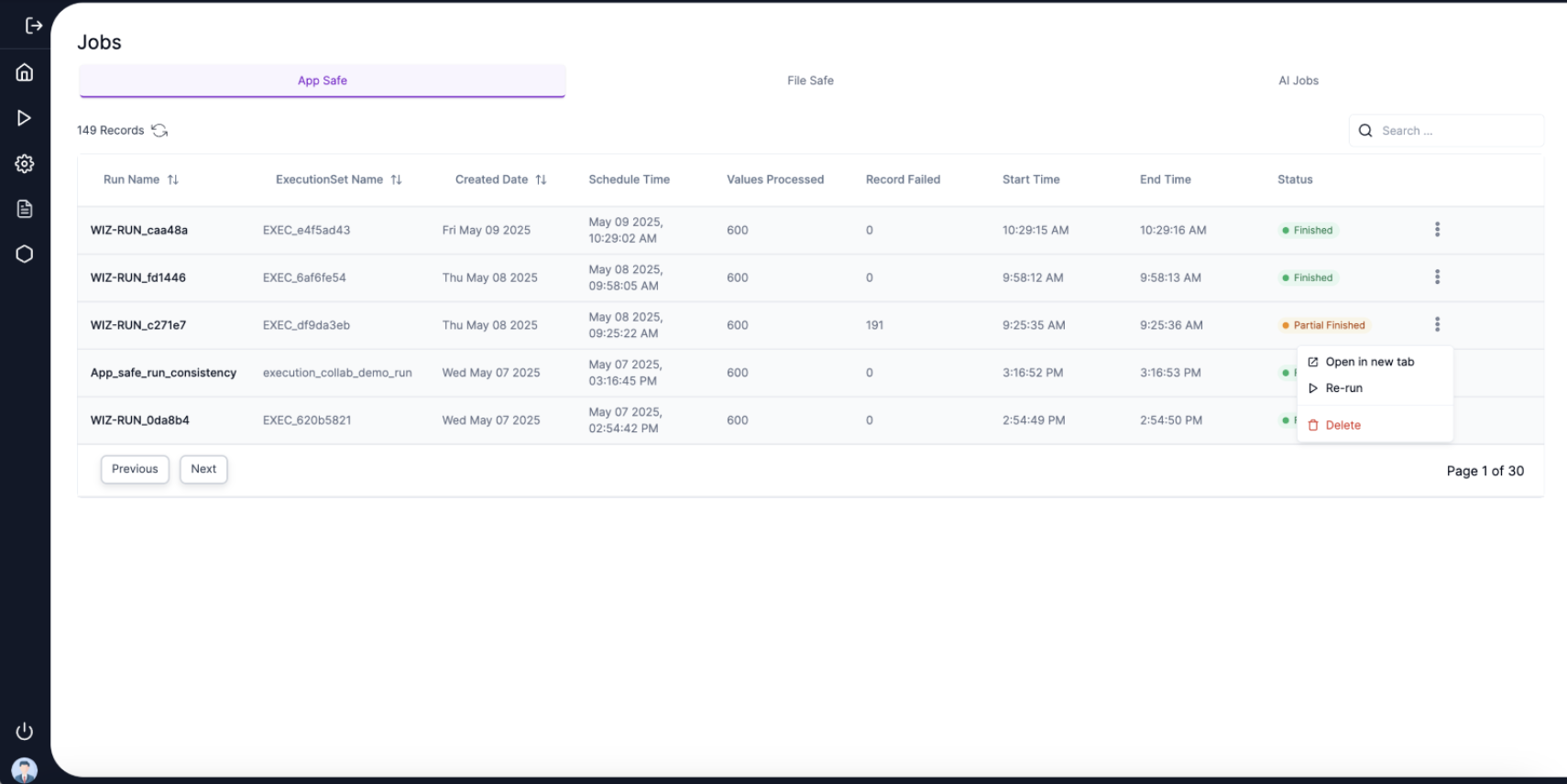The height and width of the screenshot is (784, 1567).
Task: Open actions menu for WIZ-RUN_fd1446
Action: (x=1437, y=278)
